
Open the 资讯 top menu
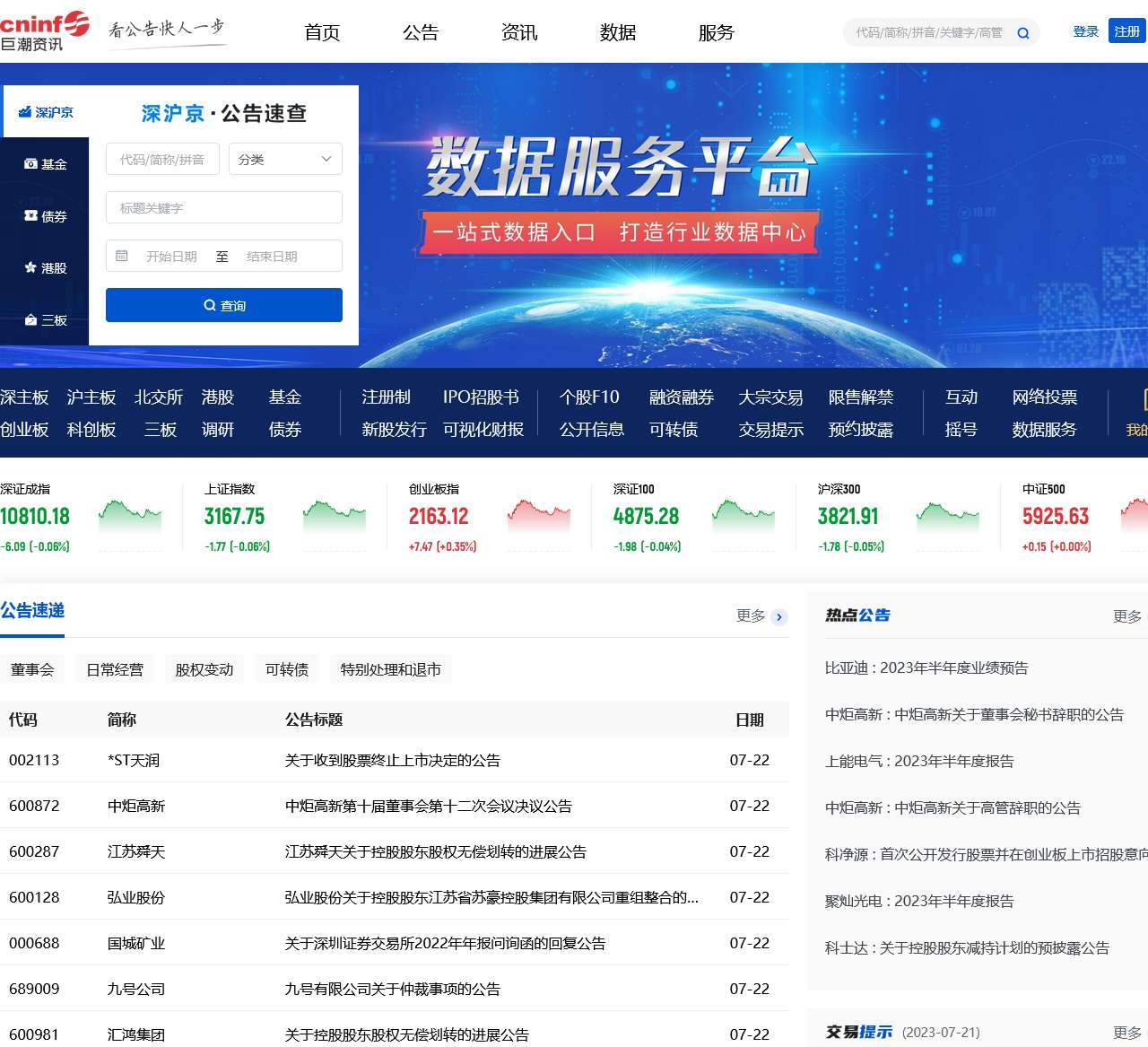tap(519, 33)
